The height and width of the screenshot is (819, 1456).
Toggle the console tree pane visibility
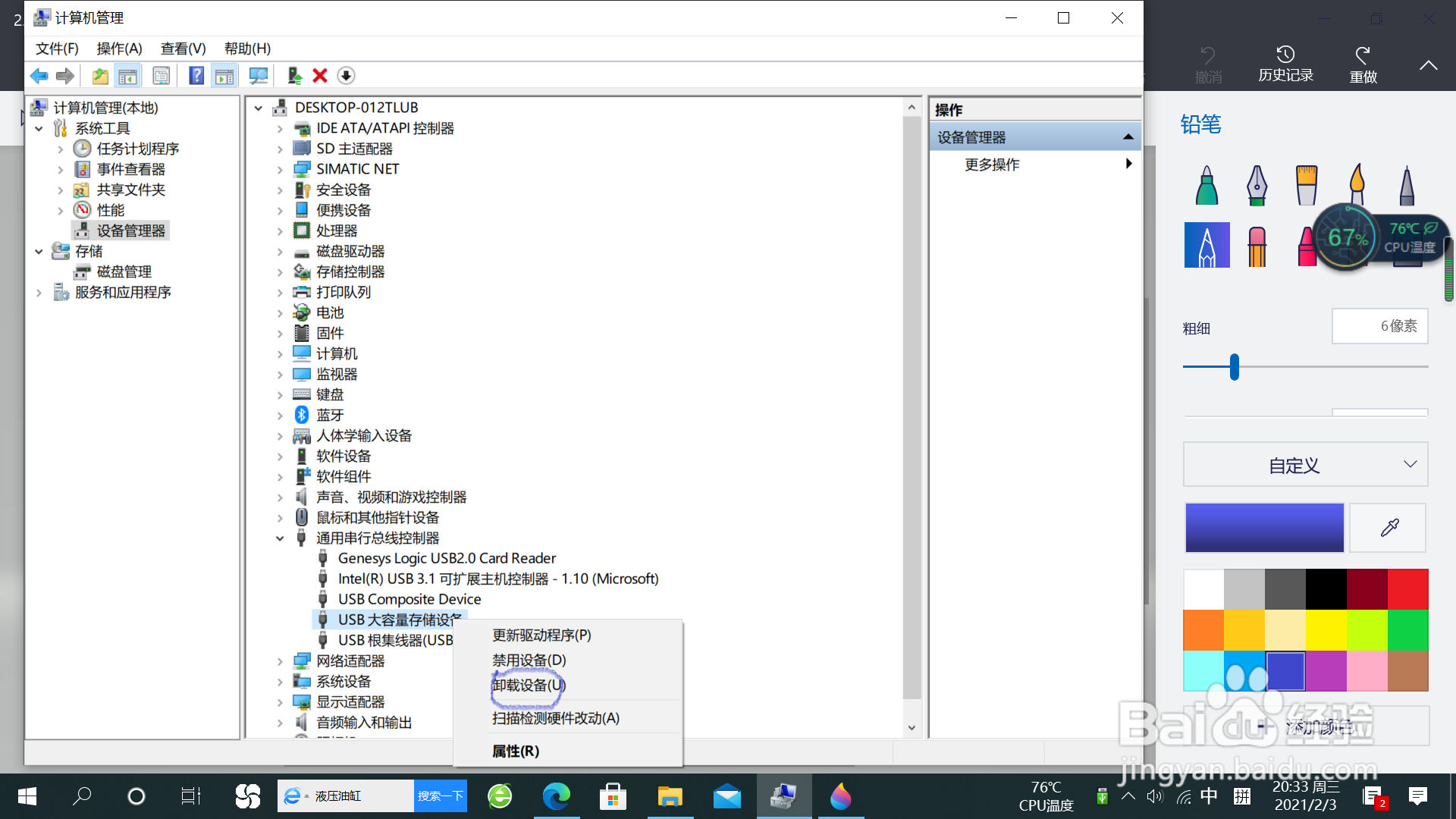(x=127, y=75)
